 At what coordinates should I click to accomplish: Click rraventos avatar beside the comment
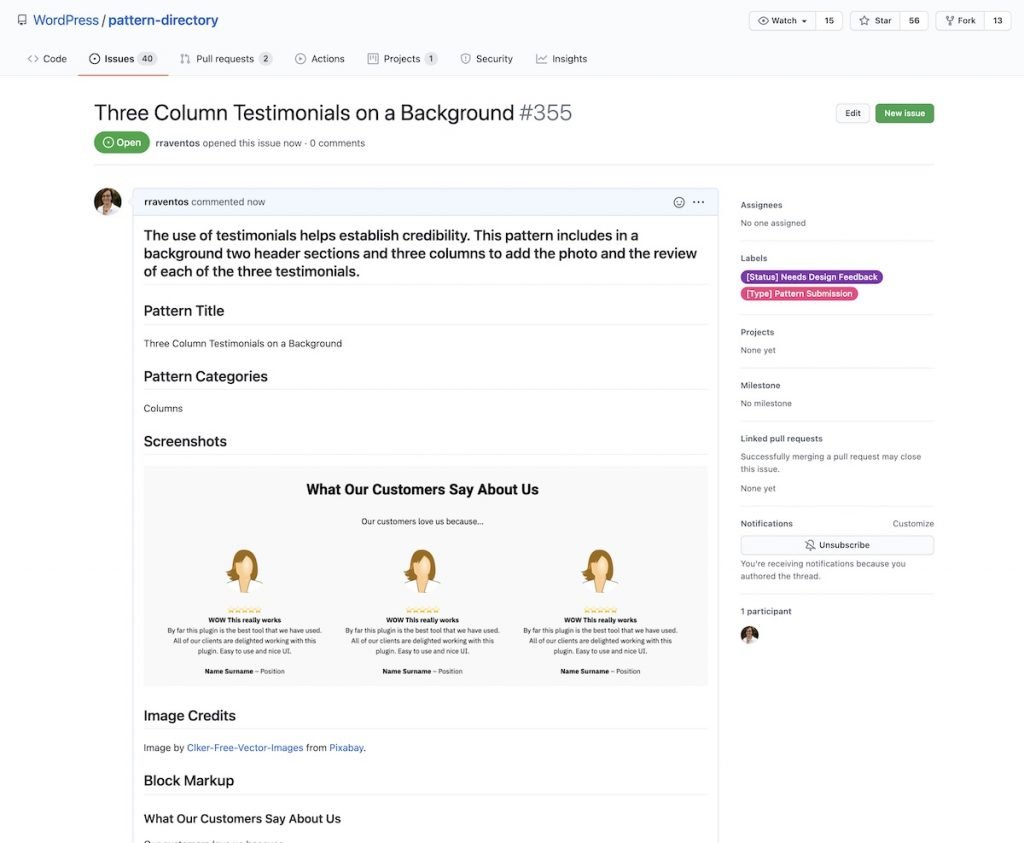tap(108, 202)
